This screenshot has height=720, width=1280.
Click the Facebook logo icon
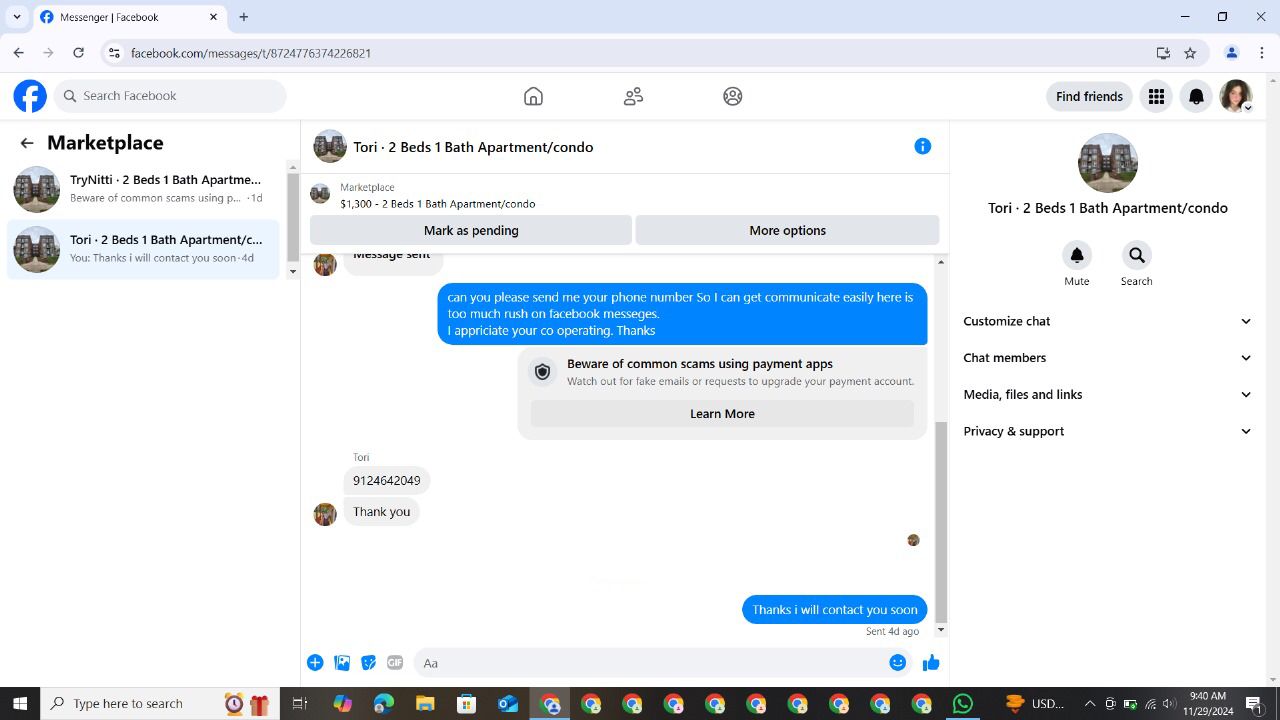[30, 96]
